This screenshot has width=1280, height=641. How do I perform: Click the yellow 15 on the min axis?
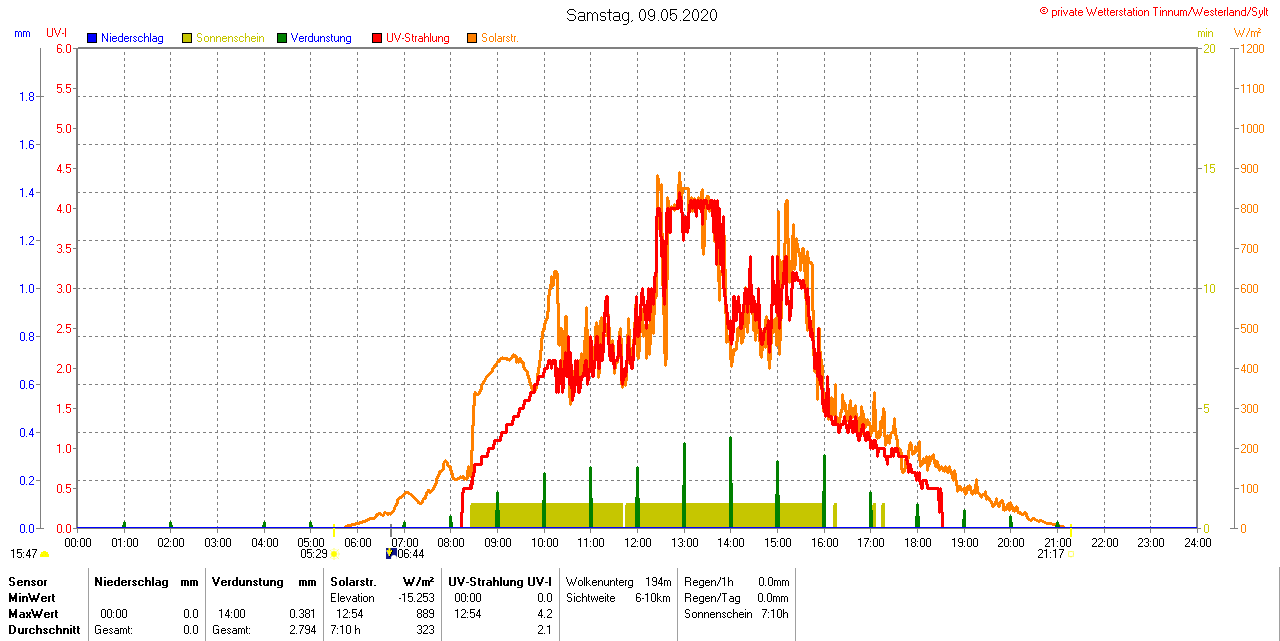tap(1209, 168)
